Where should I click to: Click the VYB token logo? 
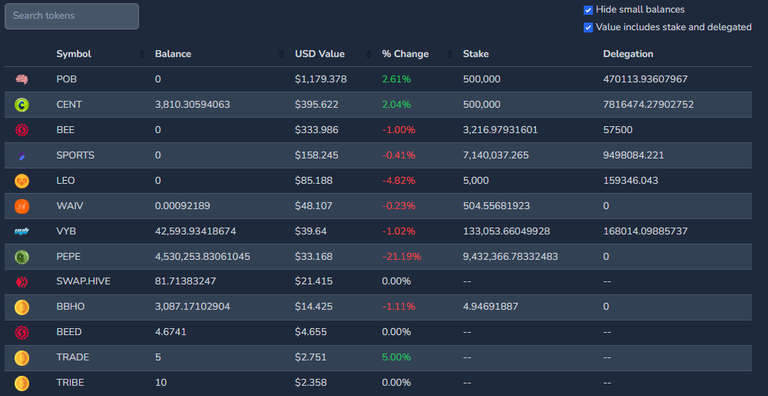pos(22,231)
